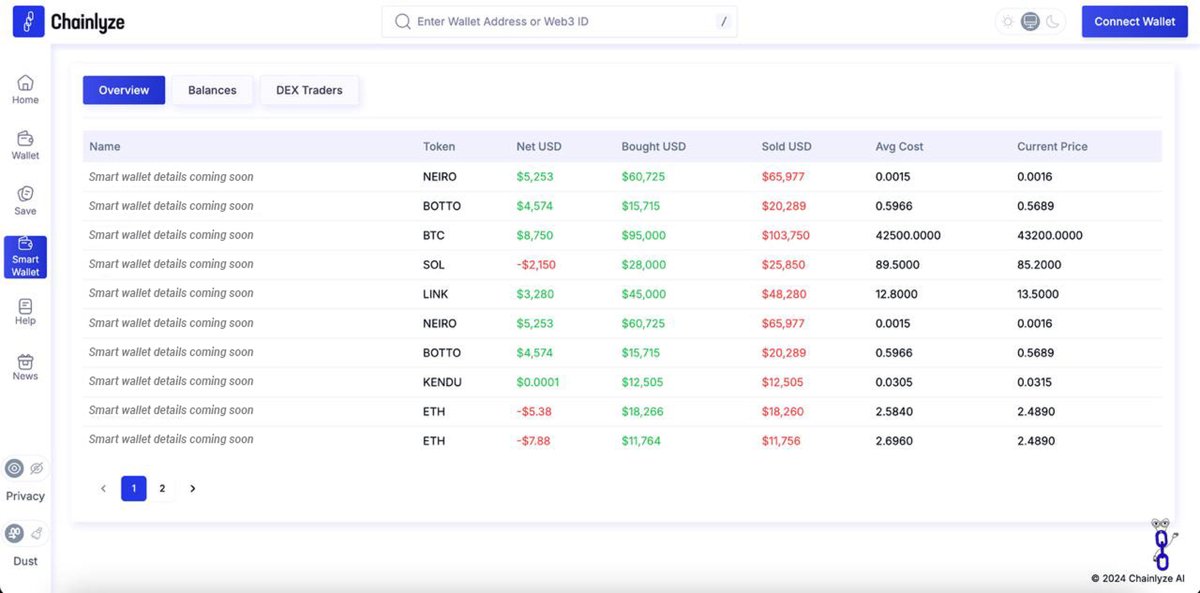The image size is (1200, 593).
Task: Open the Save sidebar icon
Action: tap(25, 193)
